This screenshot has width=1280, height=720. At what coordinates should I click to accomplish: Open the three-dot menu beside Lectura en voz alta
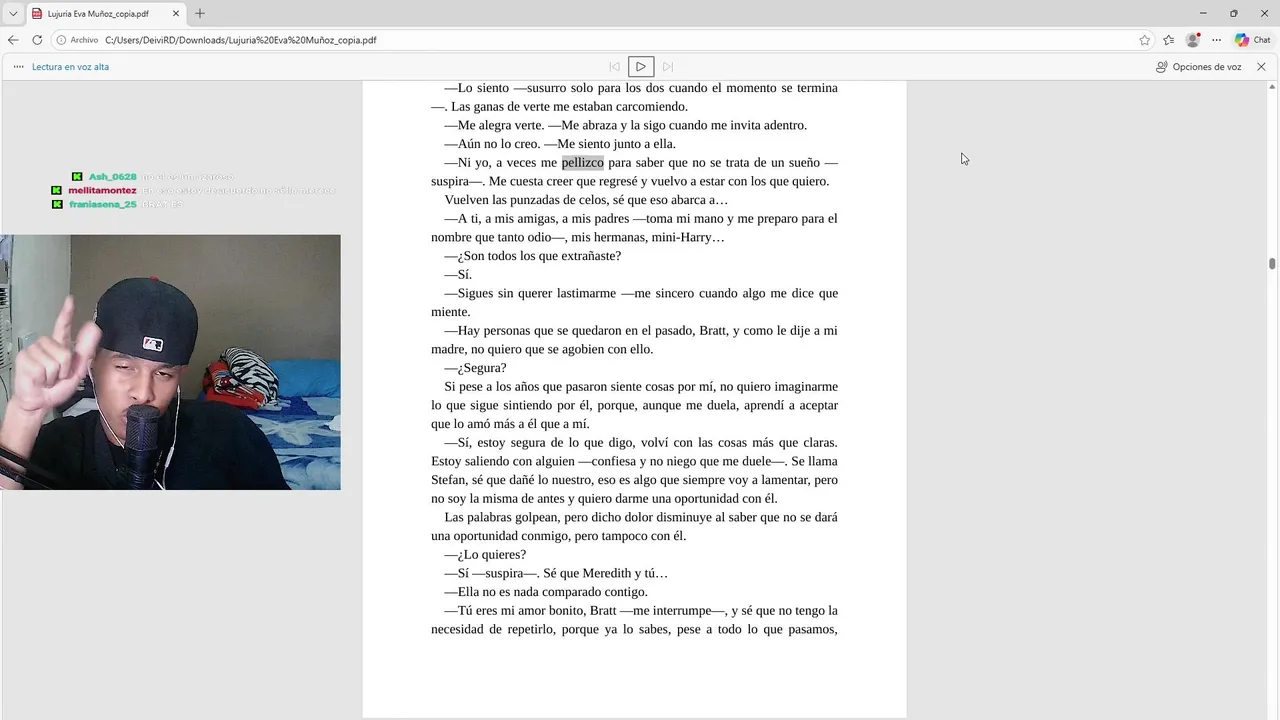19,67
